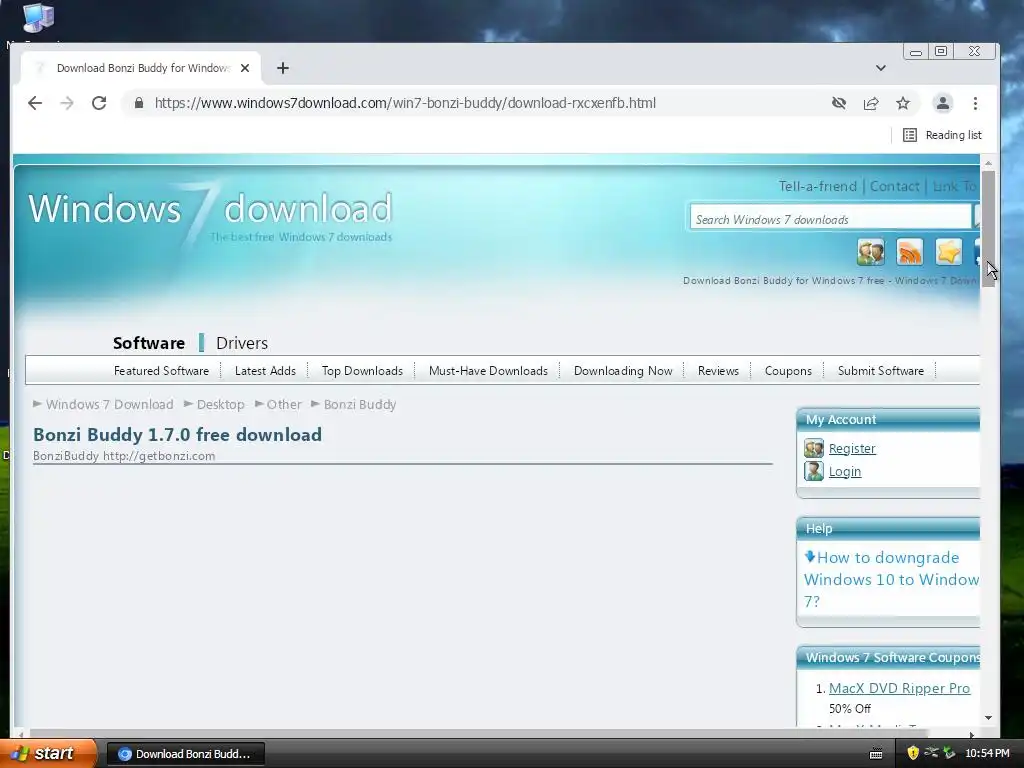Viewport: 1024px width, 768px height.
Task: Share this page via the share icon
Action: tap(871, 103)
